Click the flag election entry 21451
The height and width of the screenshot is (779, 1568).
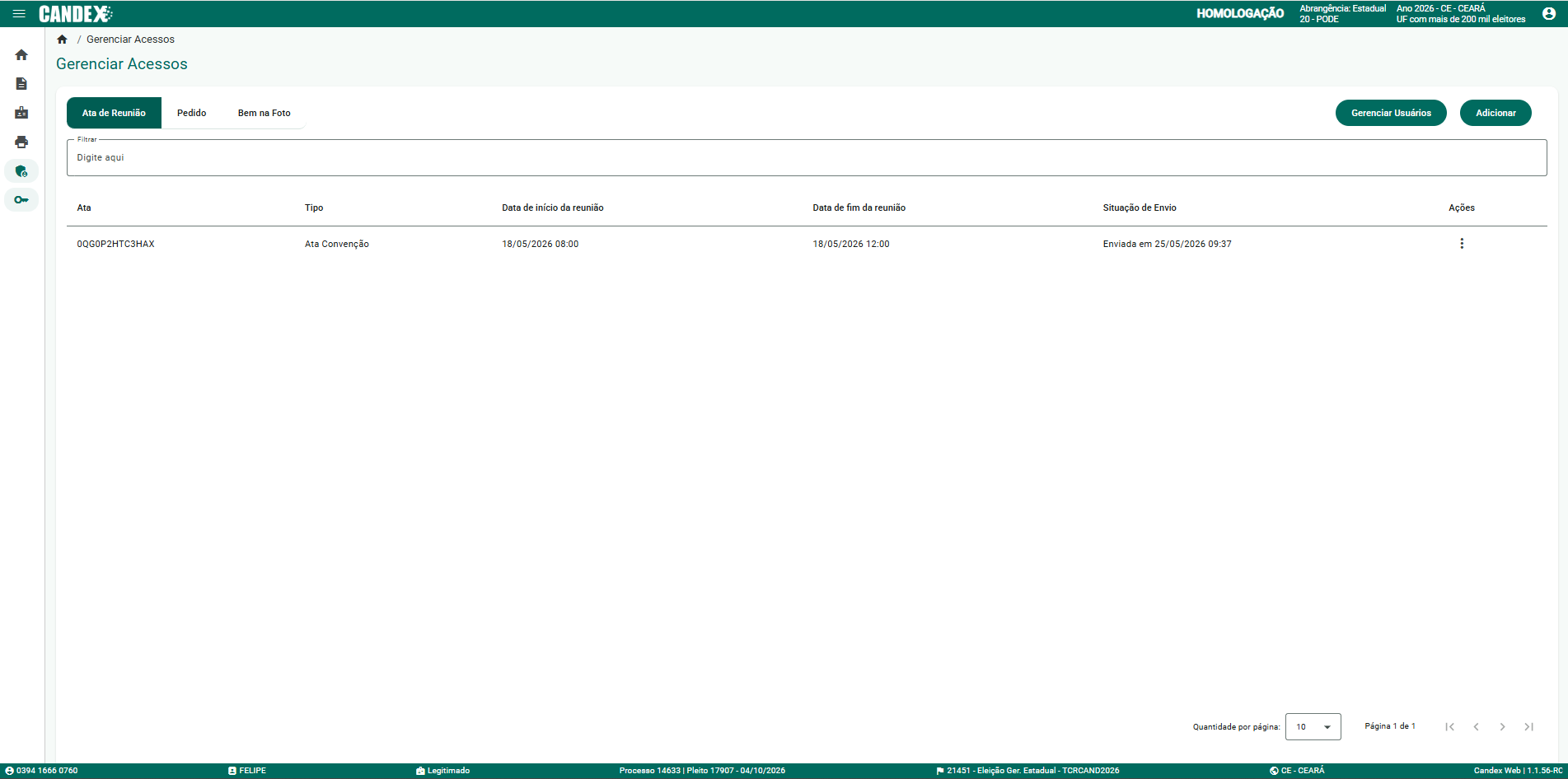(x=1027, y=771)
